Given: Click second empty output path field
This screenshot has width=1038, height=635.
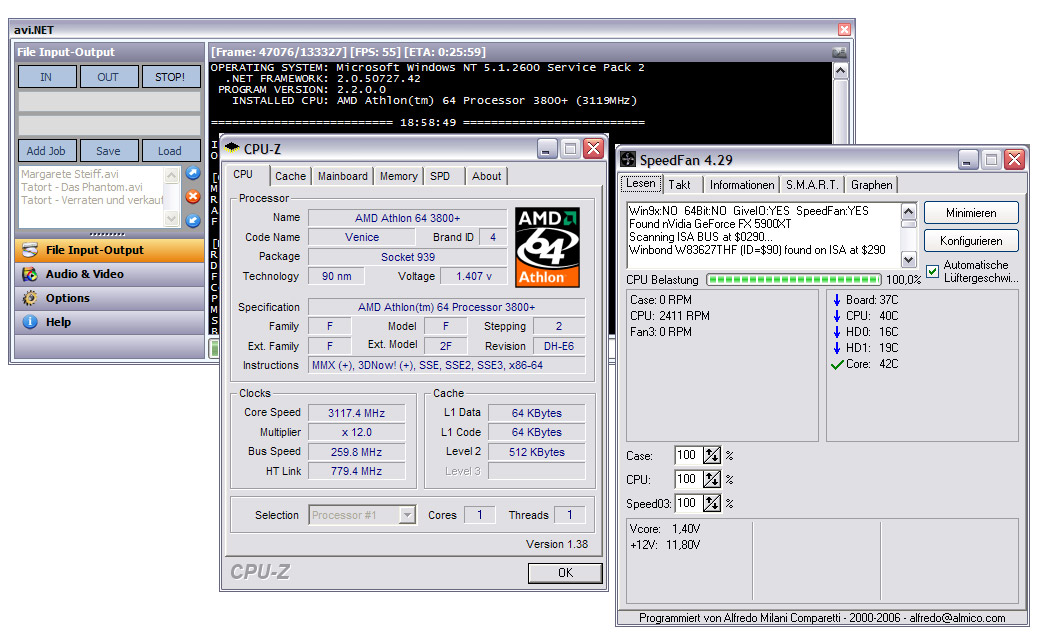Looking at the screenshot, I should pyautogui.click(x=109, y=125).
